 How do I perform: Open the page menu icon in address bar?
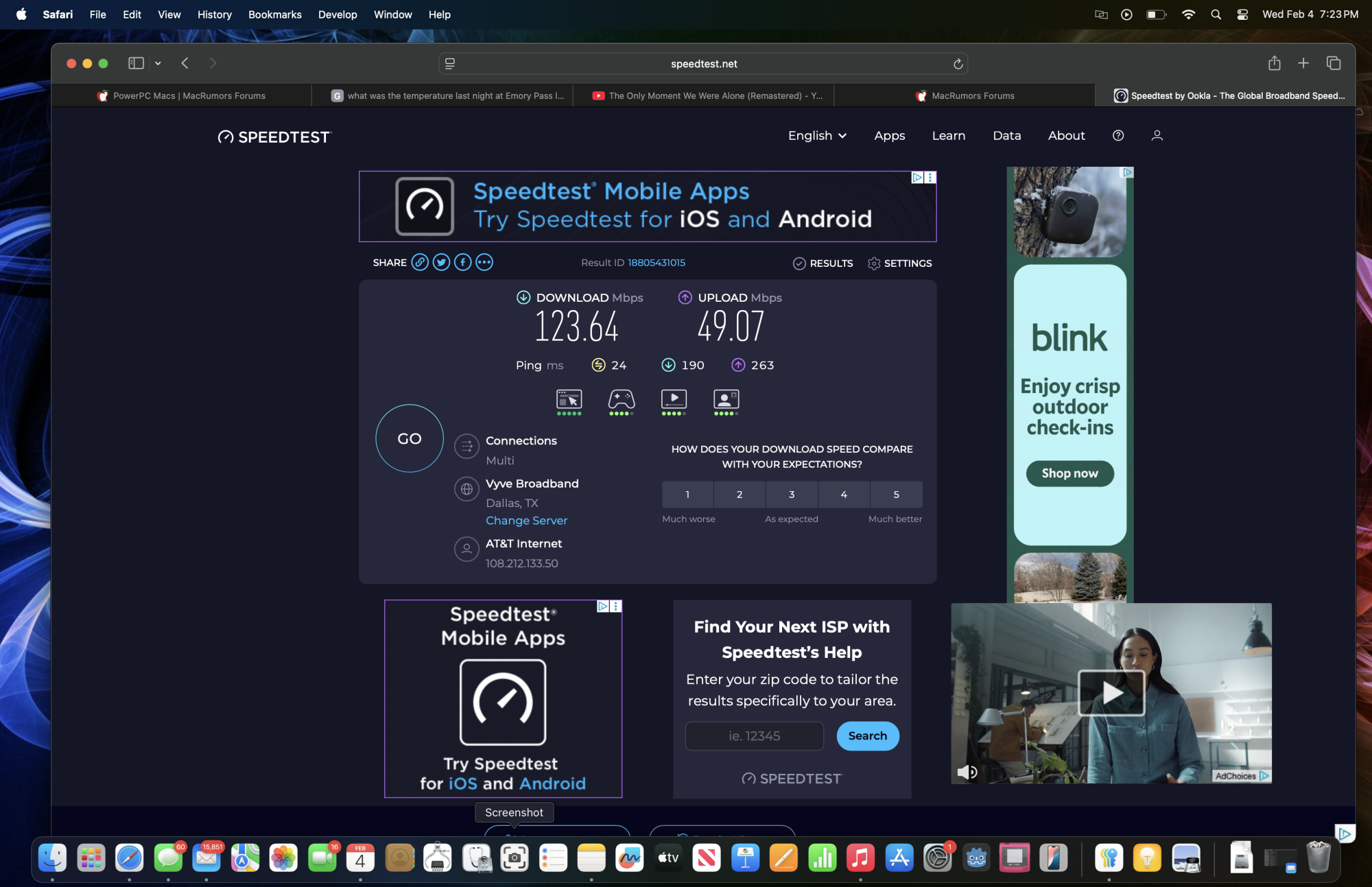pos(450,64)
